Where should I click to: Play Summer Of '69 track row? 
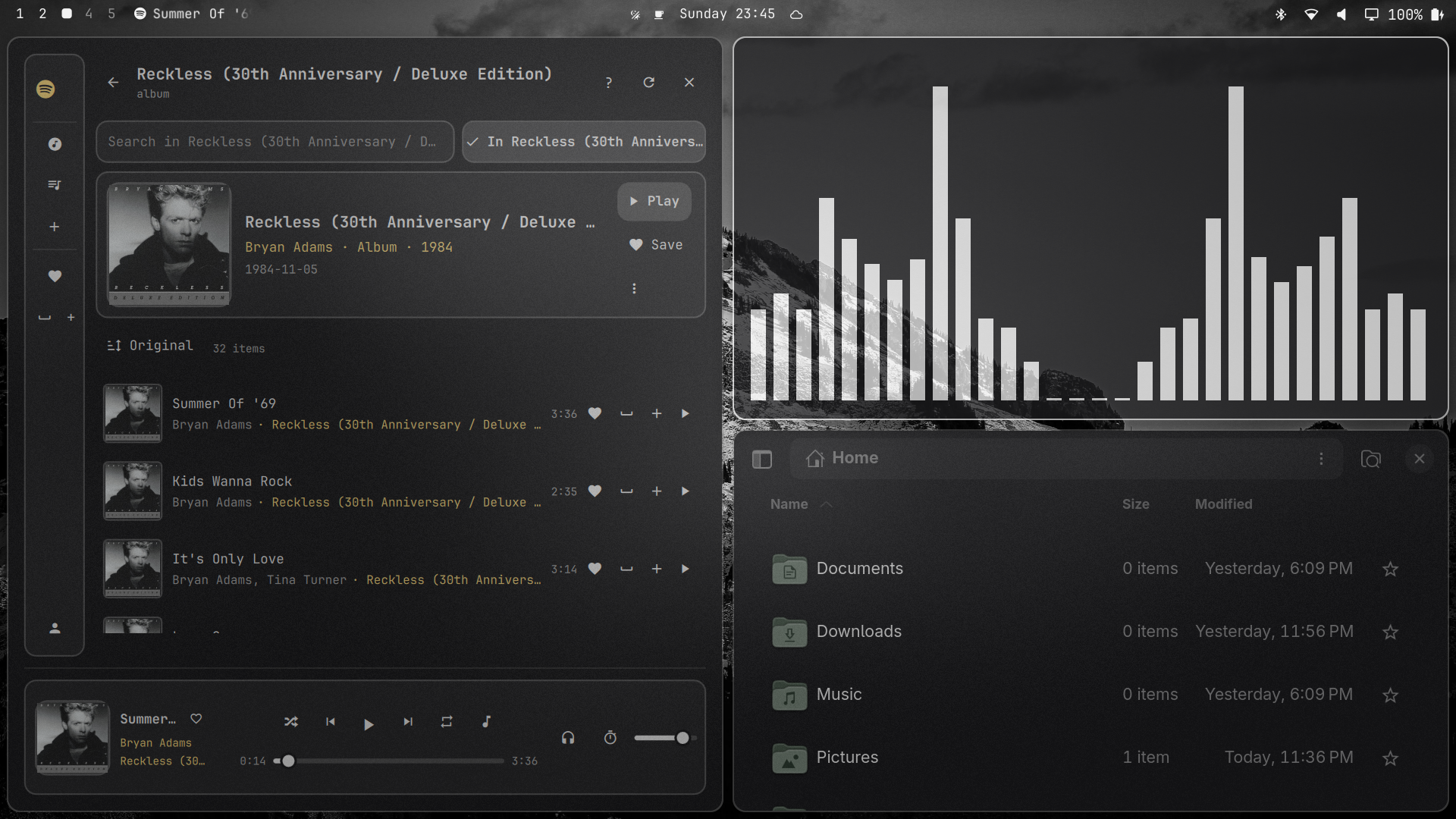click(686, 414)
